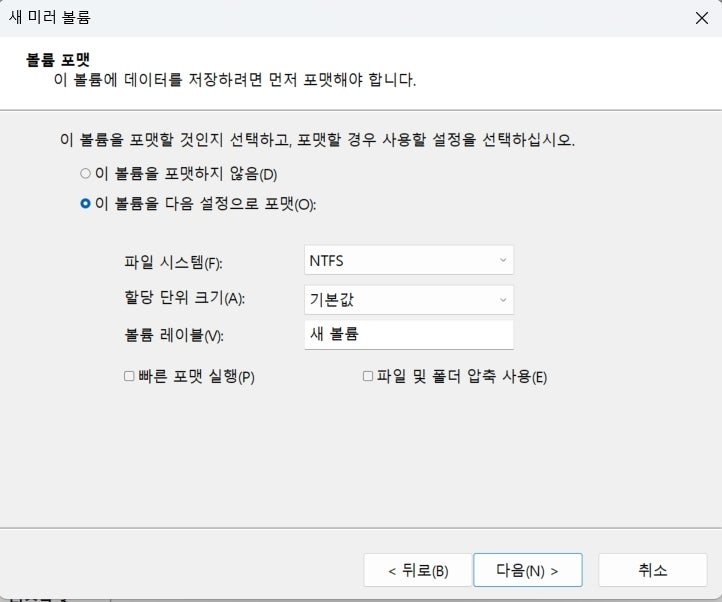Image resolution: width=722 pixels, height=602 pixels.
Task: Tick the 파일 및 폴더 압축 사용(E) checkbox
Action: tap(367, 376)
